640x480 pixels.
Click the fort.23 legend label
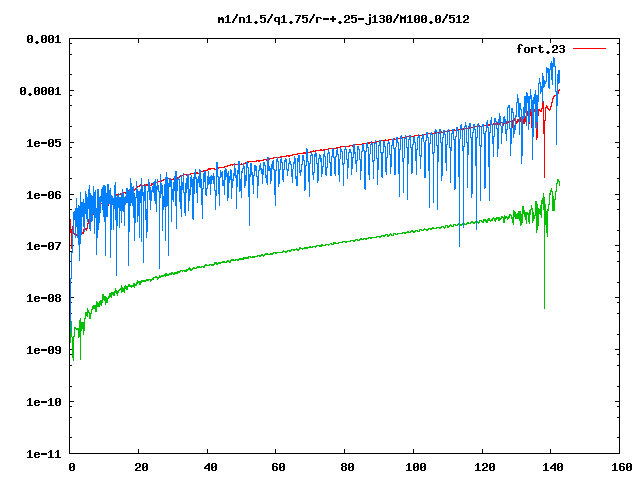point(540,49)
